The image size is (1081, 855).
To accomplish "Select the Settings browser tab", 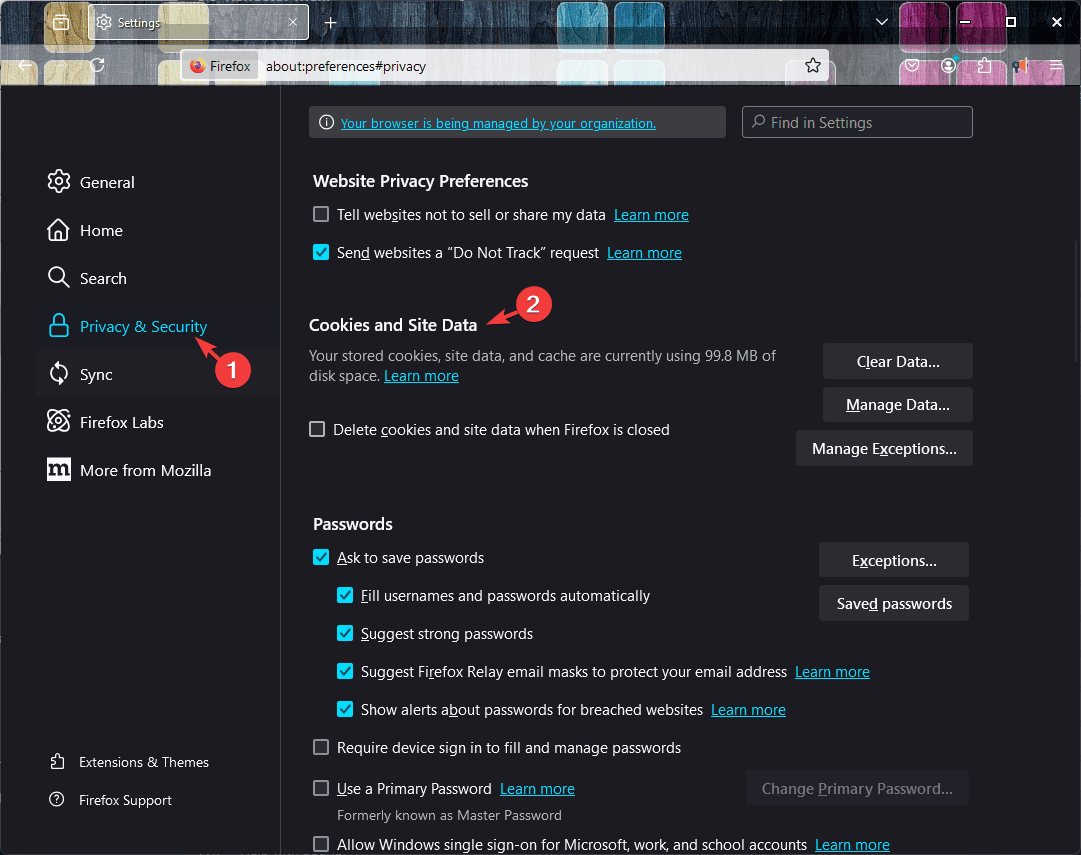I will (199, 23).
